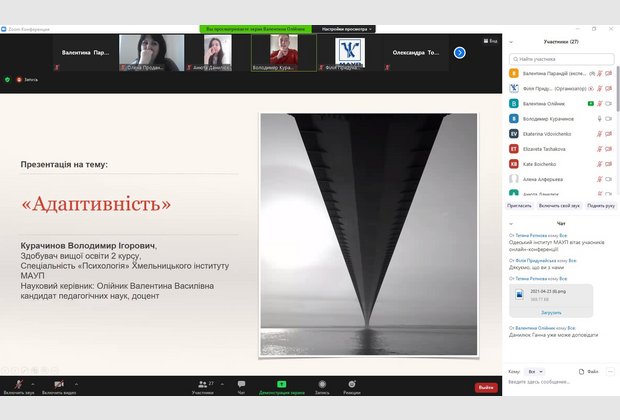Click the green Демонстрация экрана share icon
Screen dimensions: 620x420
click(281, 384)
